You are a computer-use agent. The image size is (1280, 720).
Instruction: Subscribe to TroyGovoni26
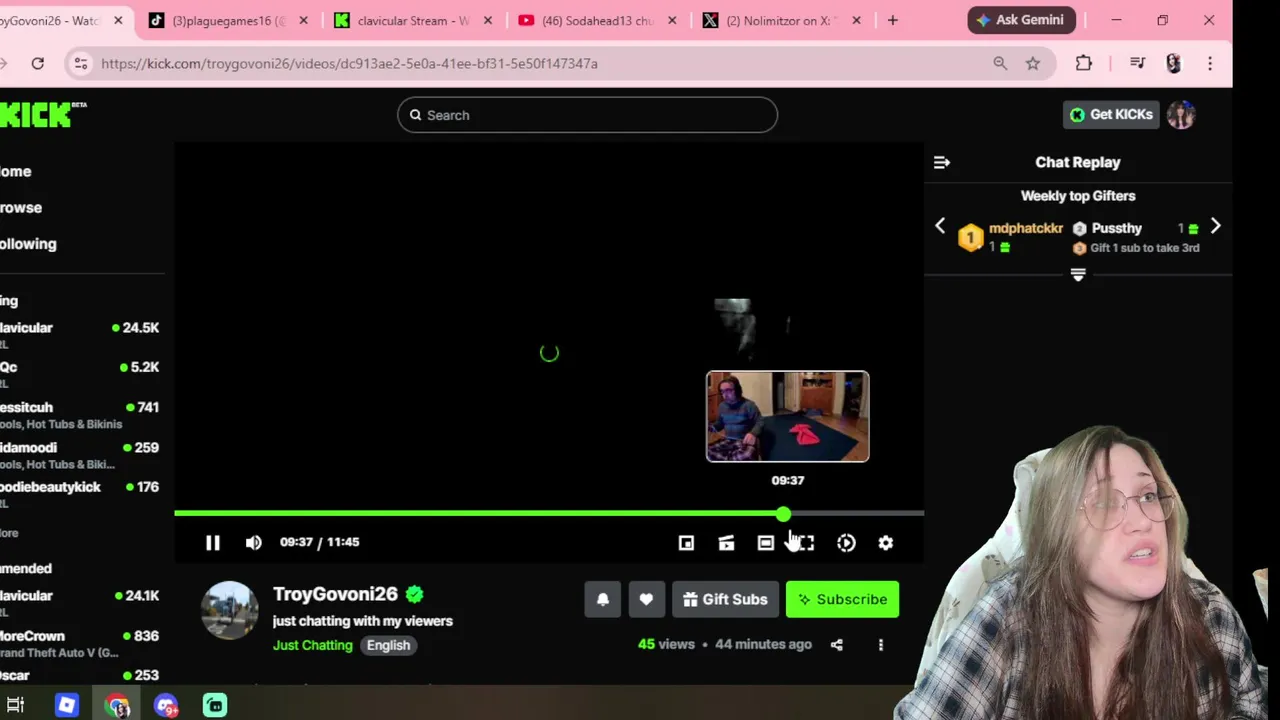(x=842, y=599)
